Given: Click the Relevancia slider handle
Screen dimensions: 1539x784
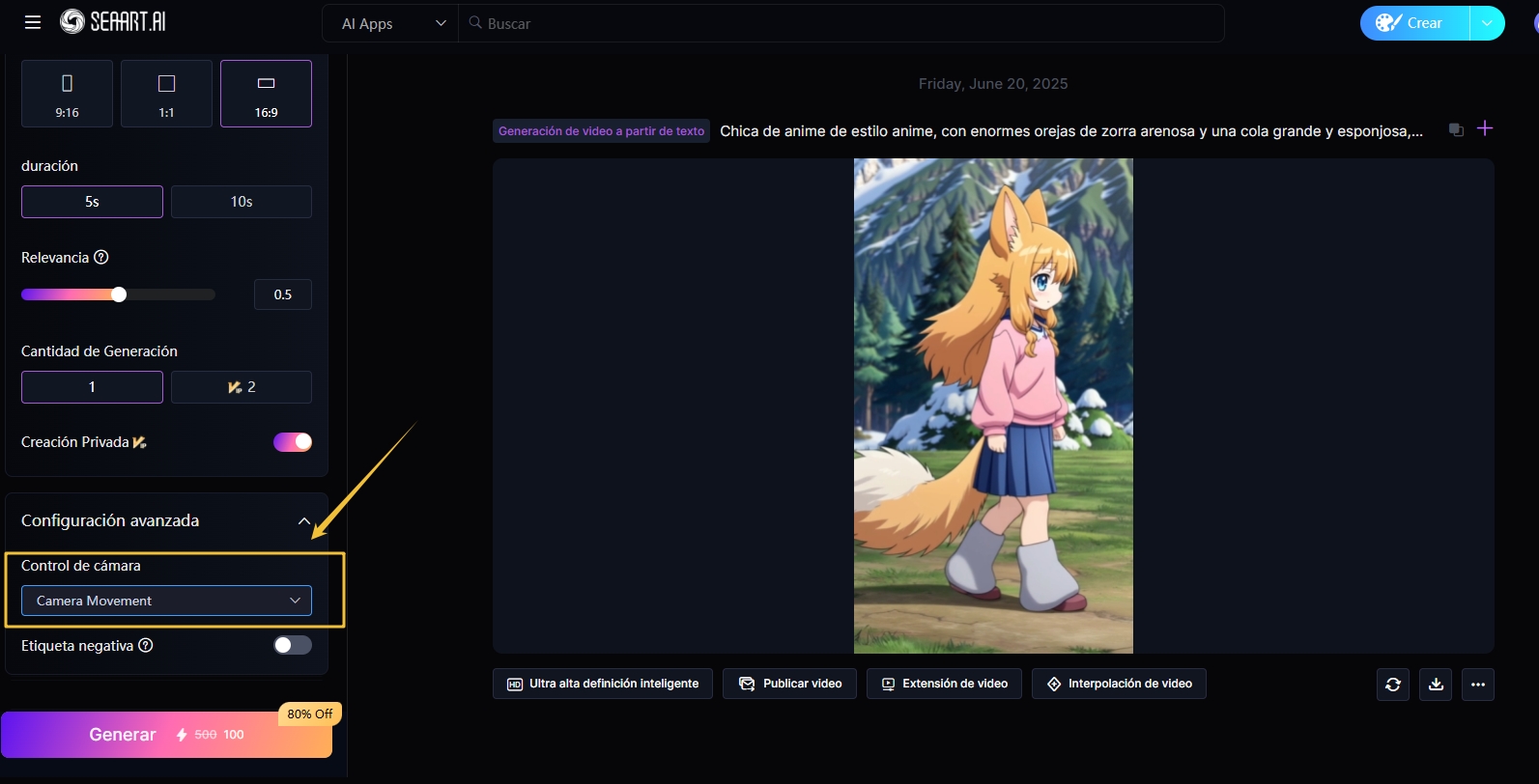Looking at the screenshot, I should pyautogui.click(x=119, y=294).
